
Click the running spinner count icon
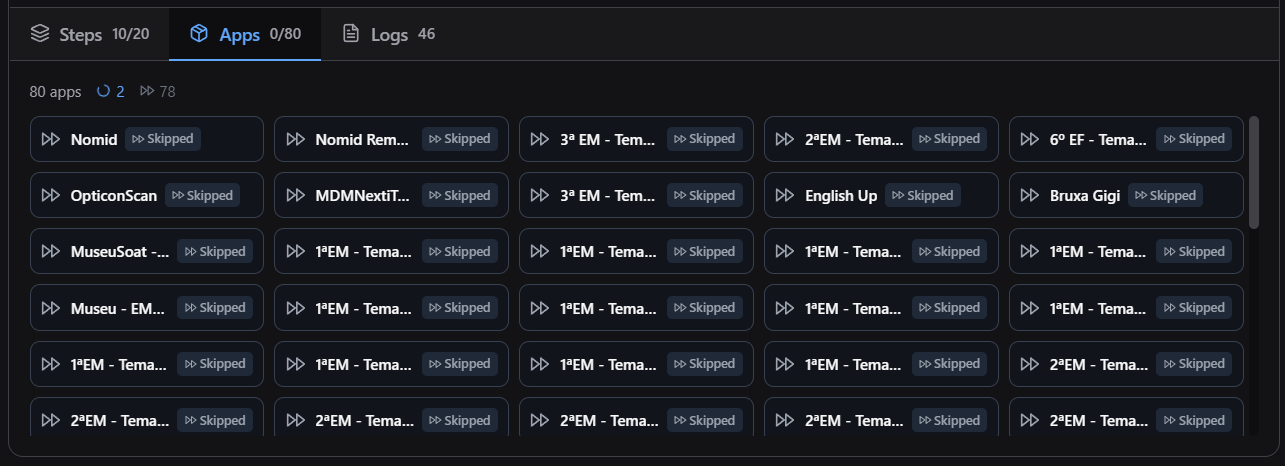pyautogui.click(x=103, y=91)
